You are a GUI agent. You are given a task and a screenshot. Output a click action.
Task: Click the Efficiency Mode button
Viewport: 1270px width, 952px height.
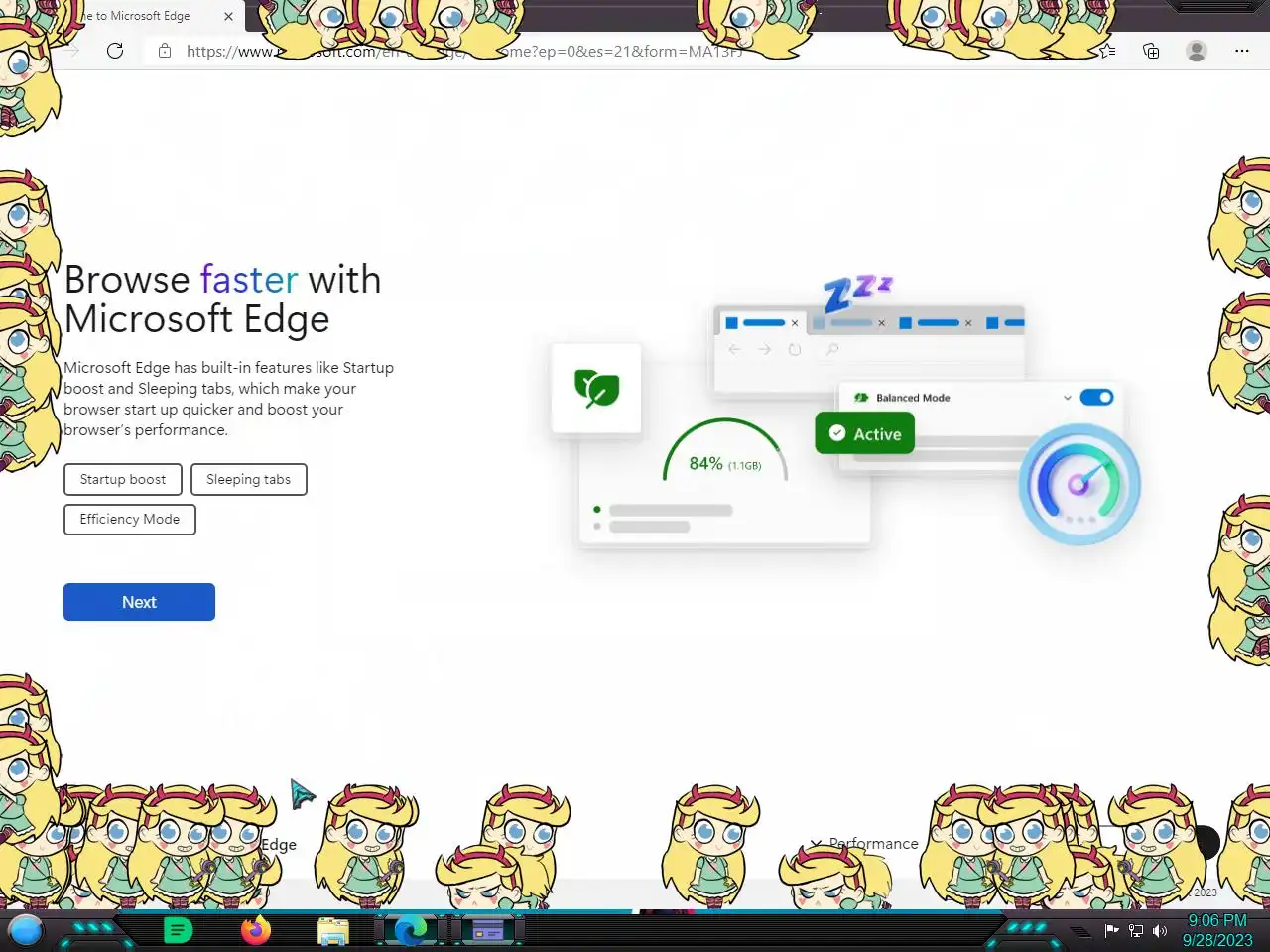(x=130, y=519)
